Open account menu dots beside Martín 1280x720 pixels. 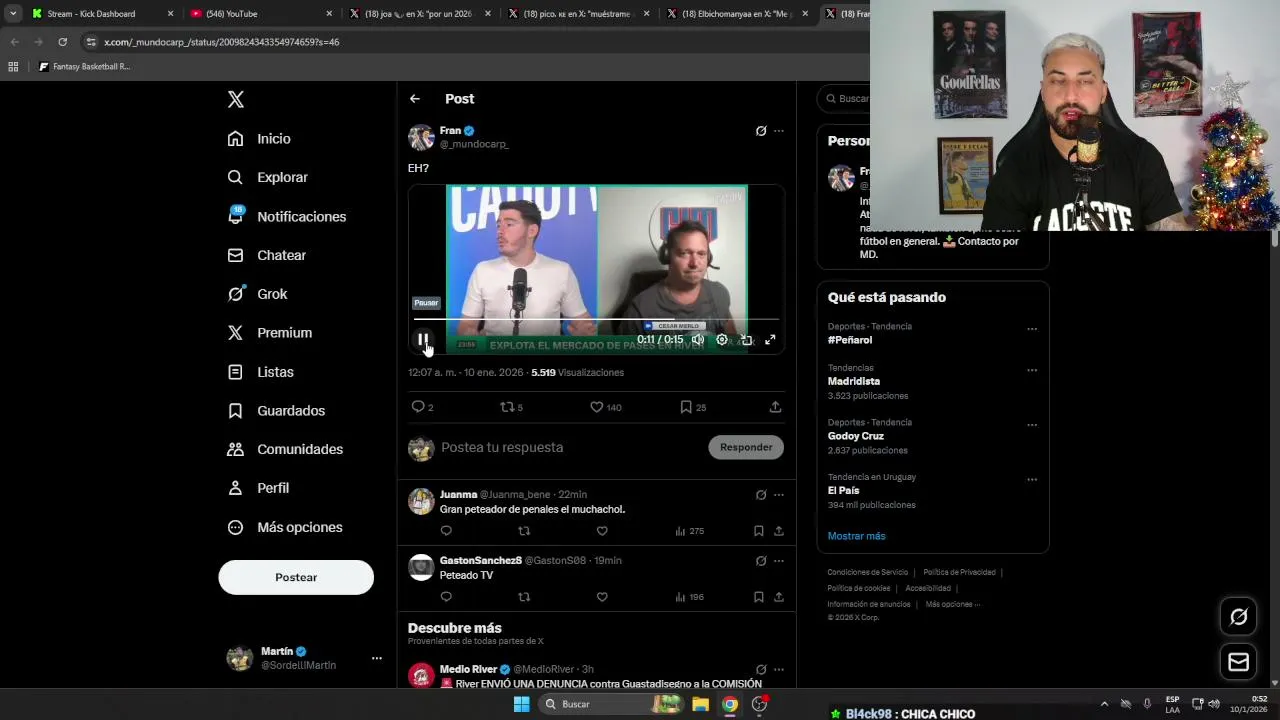pyautogui.click(x=377, y=658)
